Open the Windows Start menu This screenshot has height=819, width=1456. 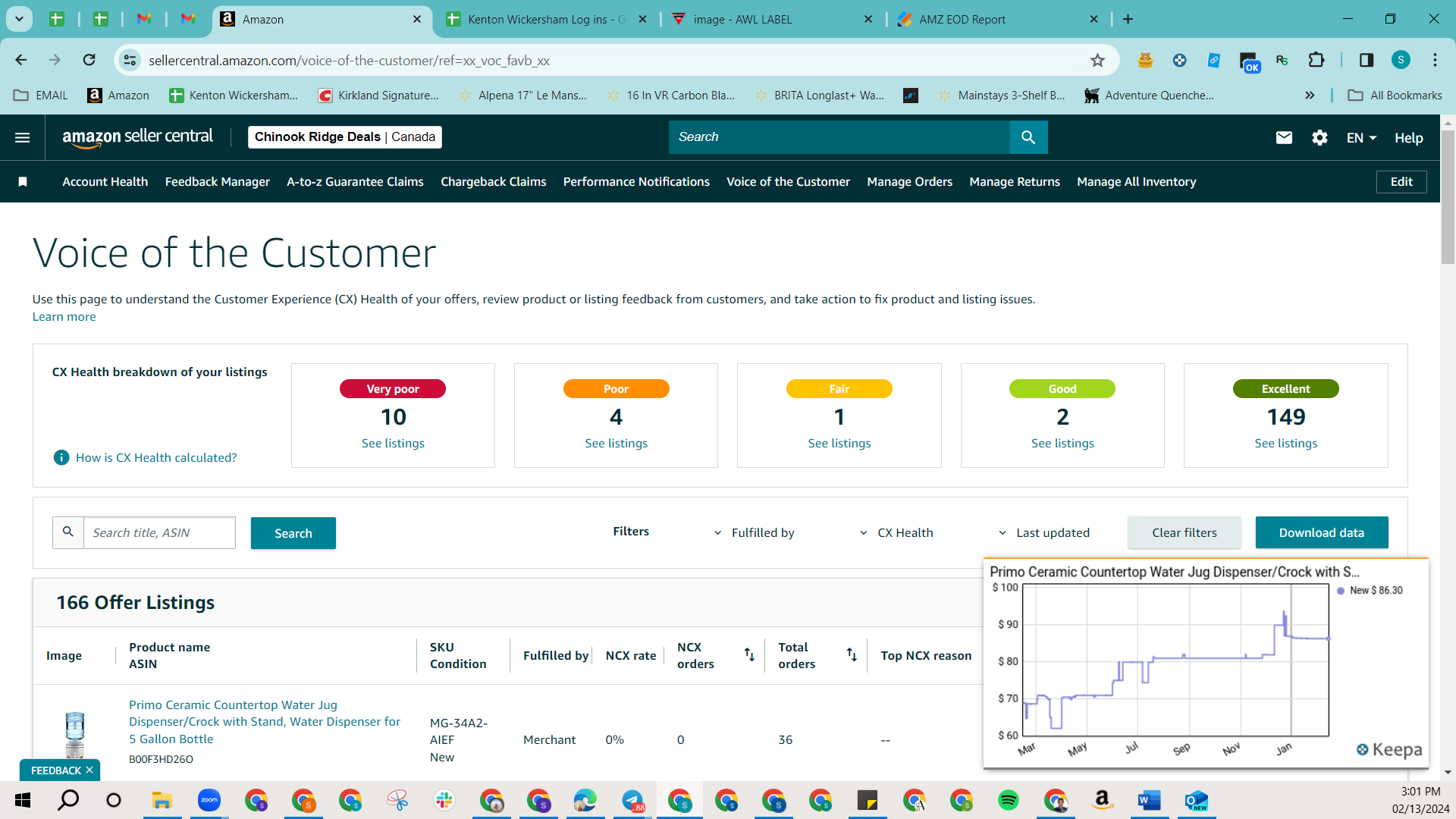(x=23, y=800)
